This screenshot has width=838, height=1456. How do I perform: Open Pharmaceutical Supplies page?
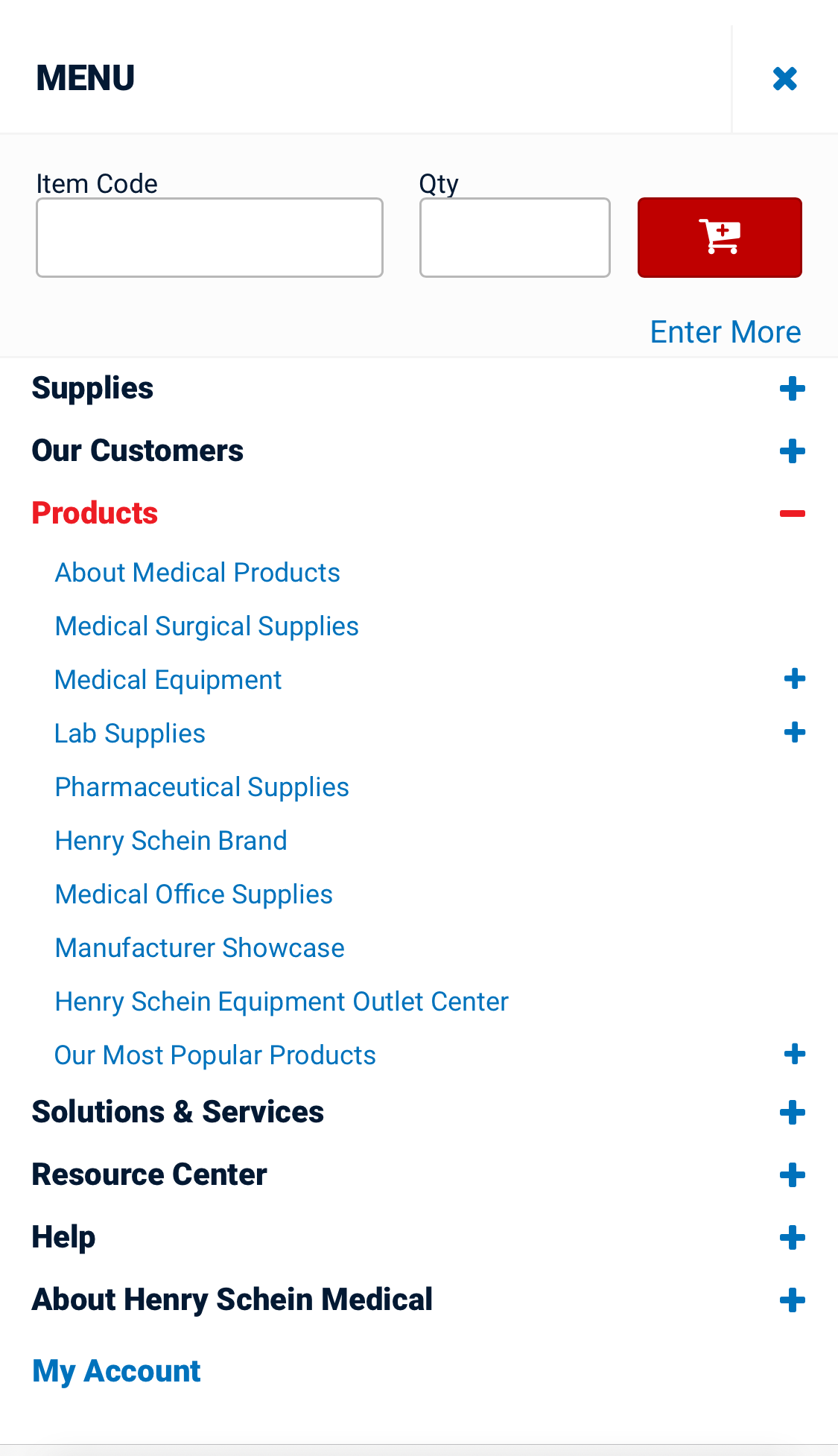(x=202, y=787)
